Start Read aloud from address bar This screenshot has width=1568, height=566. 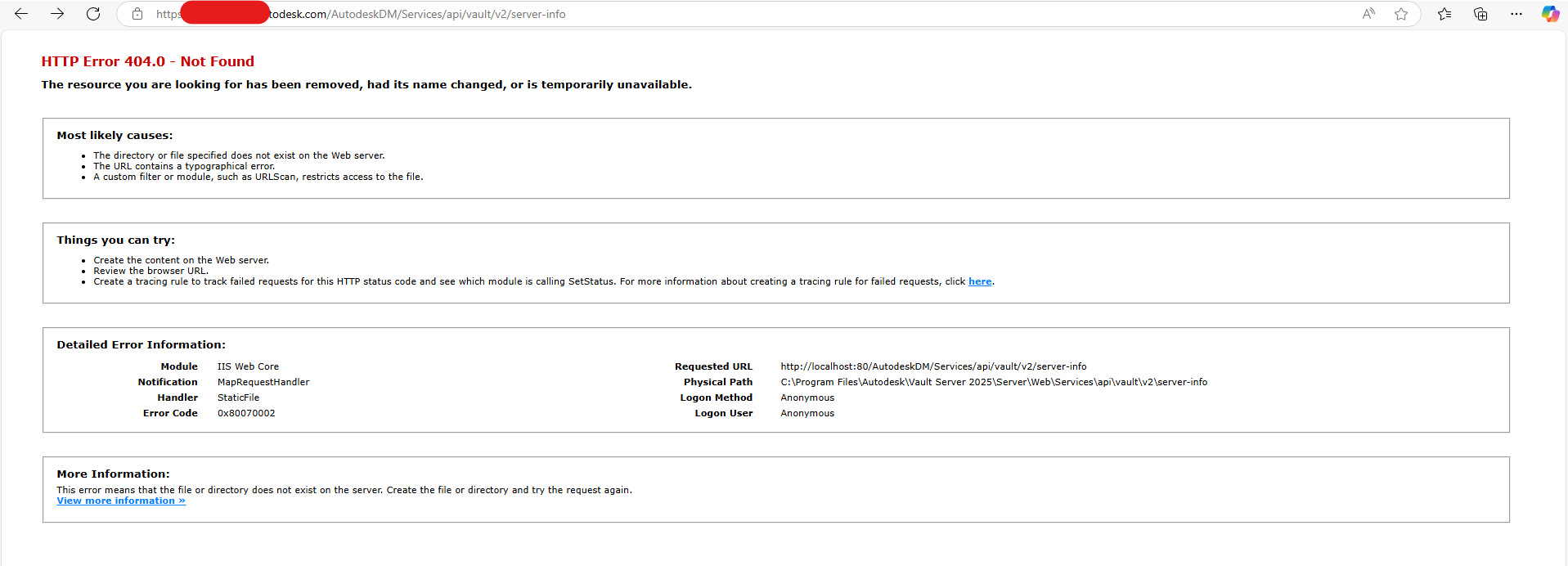pyautogui.click(x=1368, y=14)
